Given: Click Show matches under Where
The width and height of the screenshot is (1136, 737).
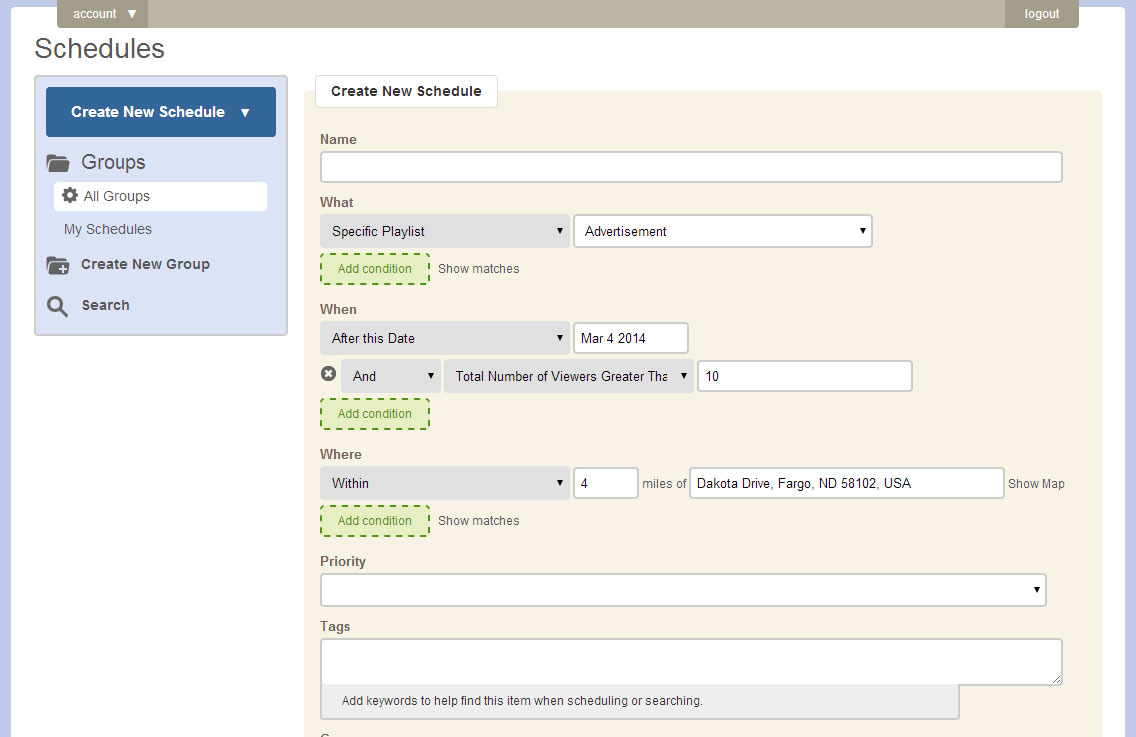Looking at the screenshot, I should point(478,521).
